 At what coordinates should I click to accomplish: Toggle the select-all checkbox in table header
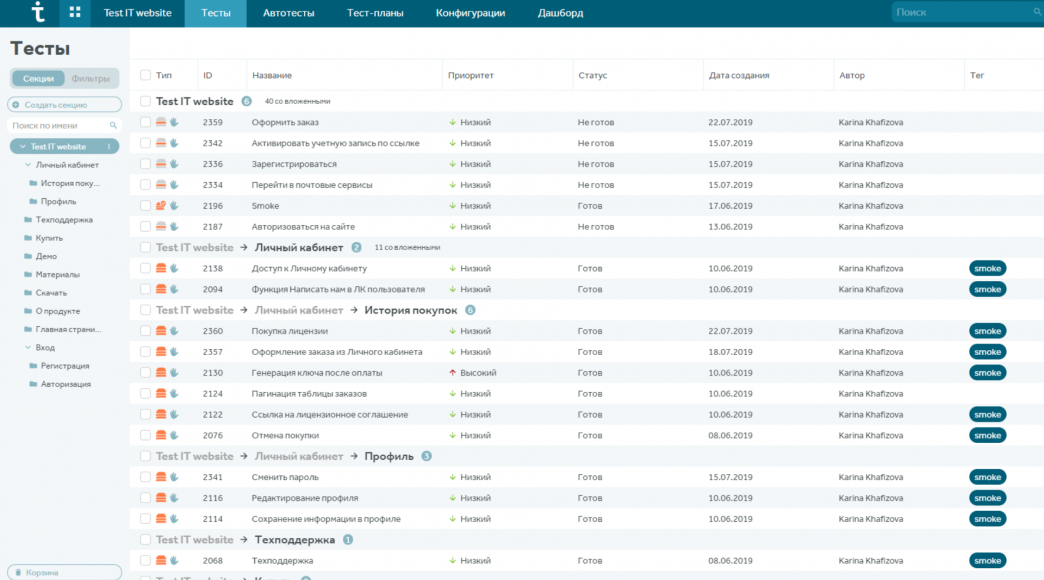[146, 75]
